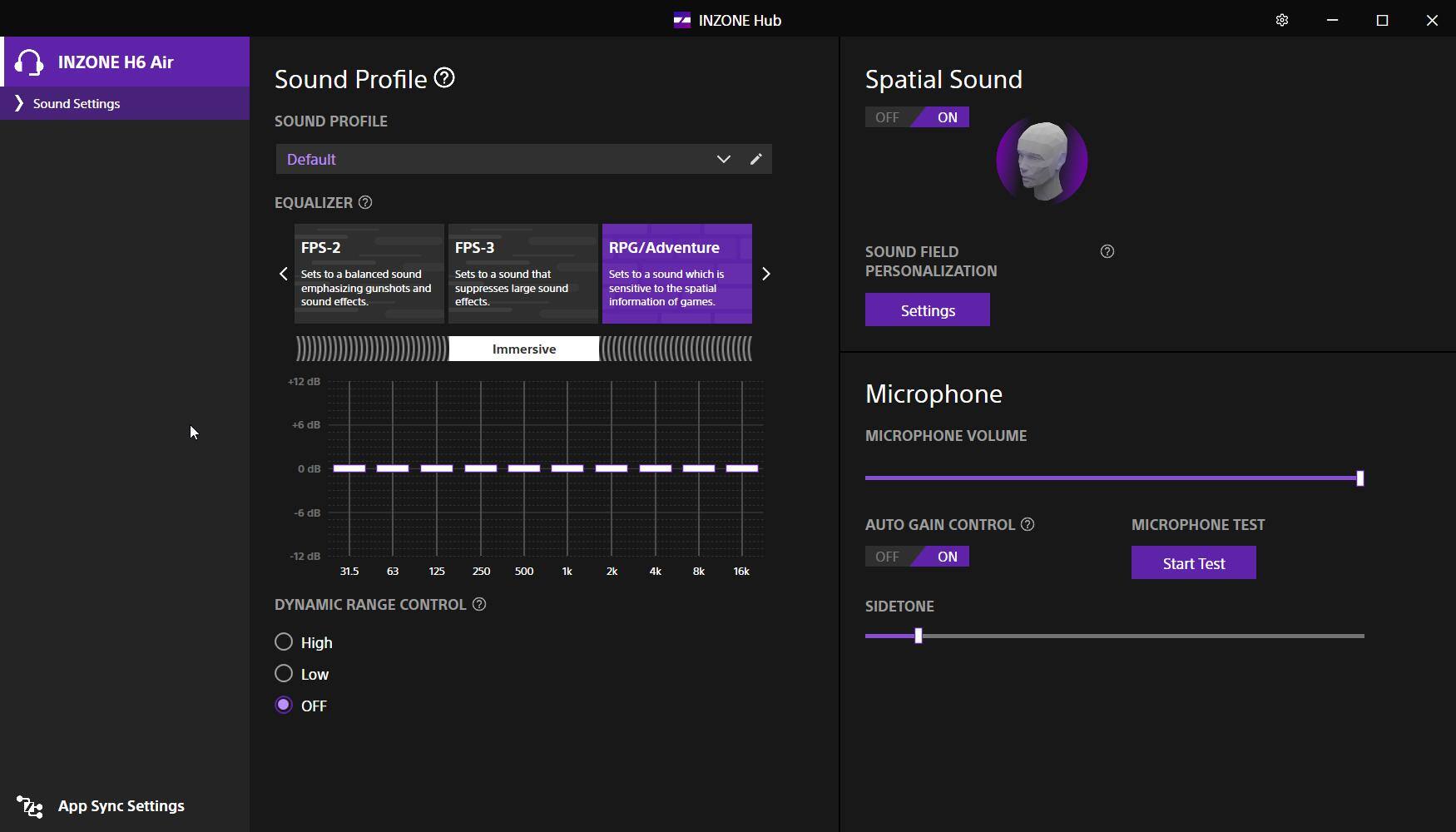Minimize the INZONE Hub window
This screenshot has width=1456, height=832.
(1332, 20)
